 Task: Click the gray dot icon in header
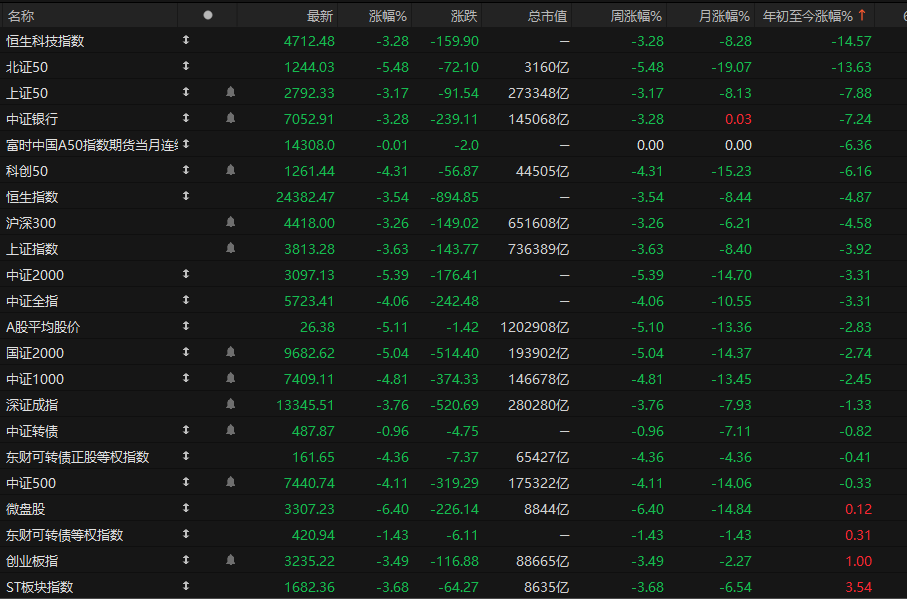[x=208, y=15]
